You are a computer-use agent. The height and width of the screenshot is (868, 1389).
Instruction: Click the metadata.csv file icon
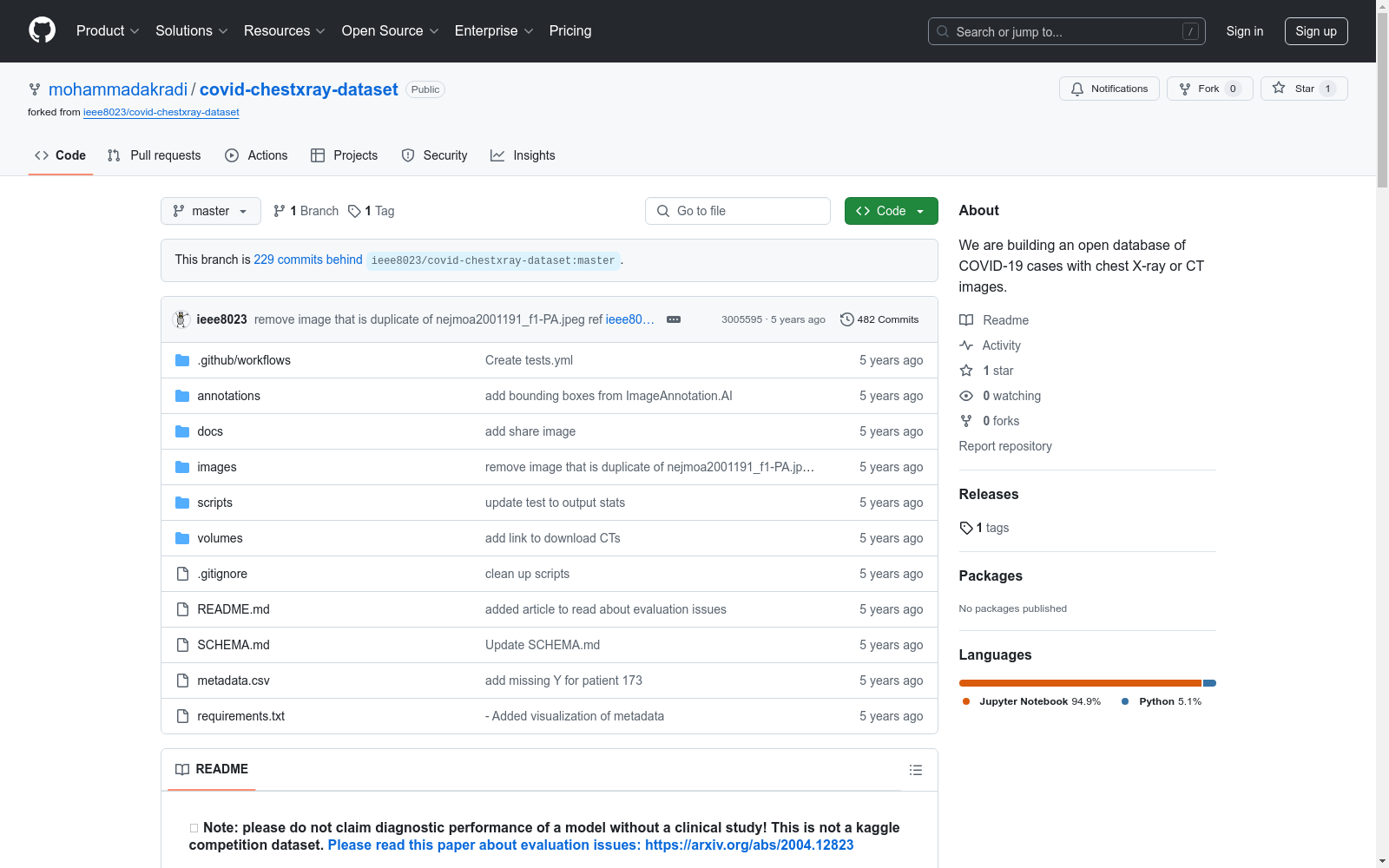click(182, 681)
